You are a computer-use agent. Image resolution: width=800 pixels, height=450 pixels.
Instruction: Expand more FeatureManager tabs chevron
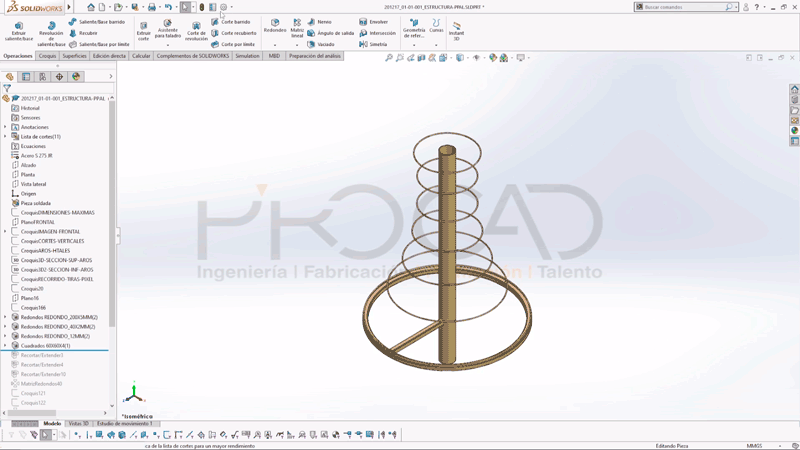[111, 77]
